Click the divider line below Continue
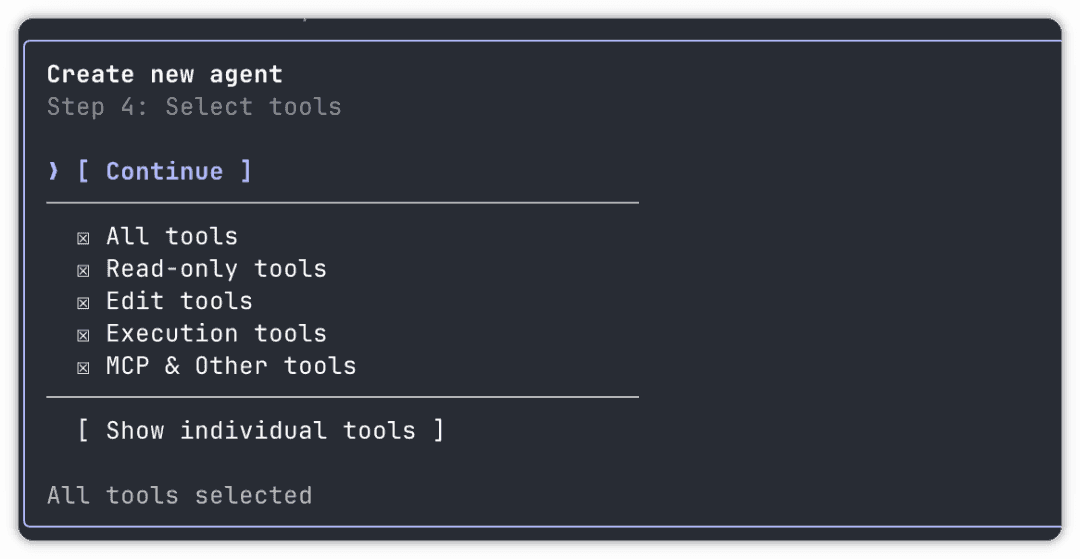The height and width of the screenshot is (559, 1080). (x=342, y=203)
